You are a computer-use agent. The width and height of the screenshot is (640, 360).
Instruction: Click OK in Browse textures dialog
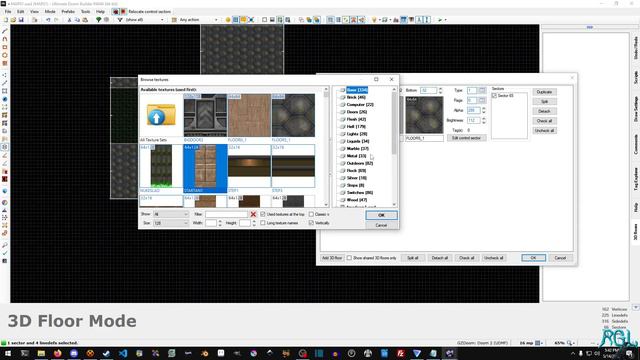tap(381, 215)
